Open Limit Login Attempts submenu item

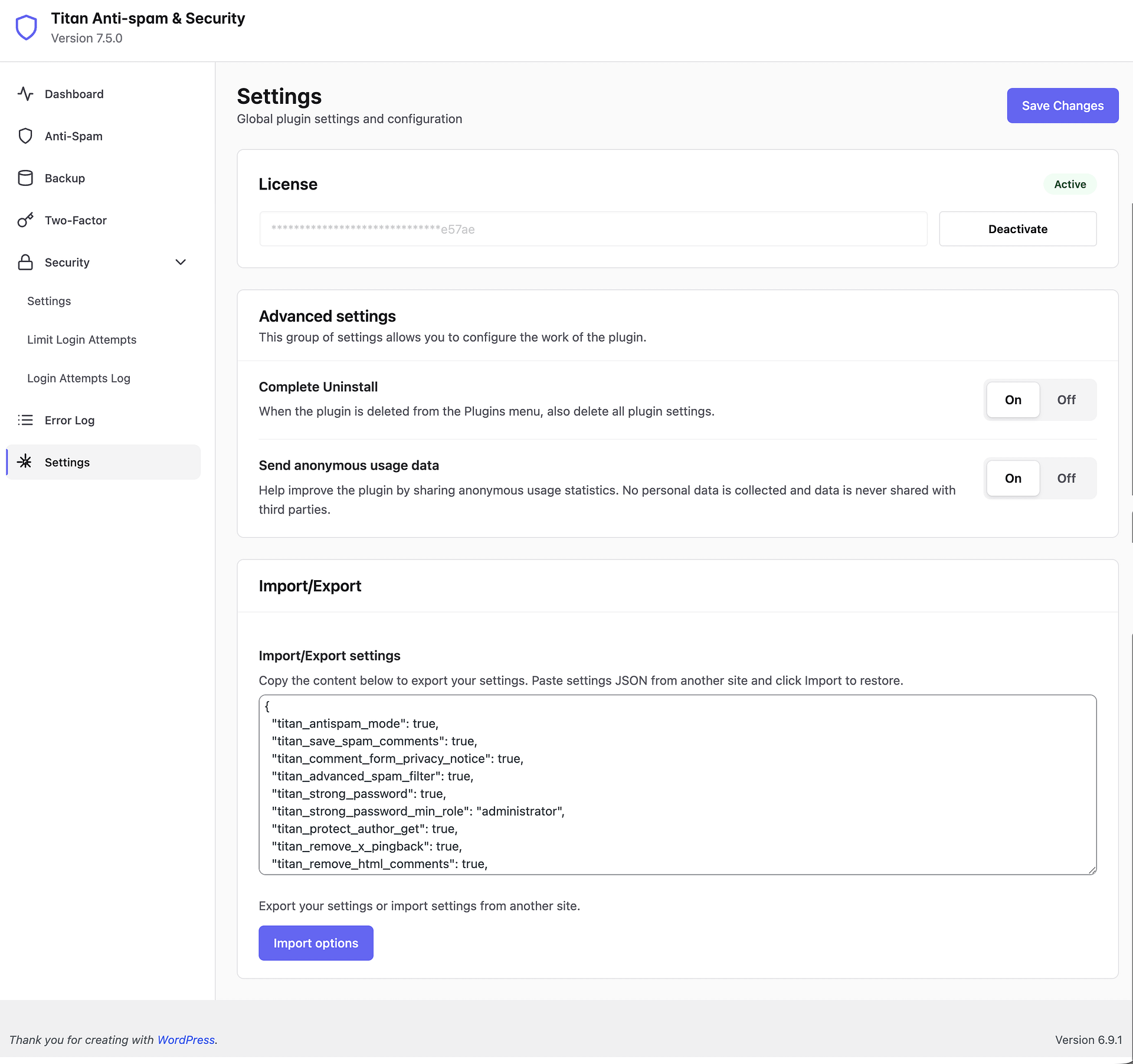[x=81, y=340]
